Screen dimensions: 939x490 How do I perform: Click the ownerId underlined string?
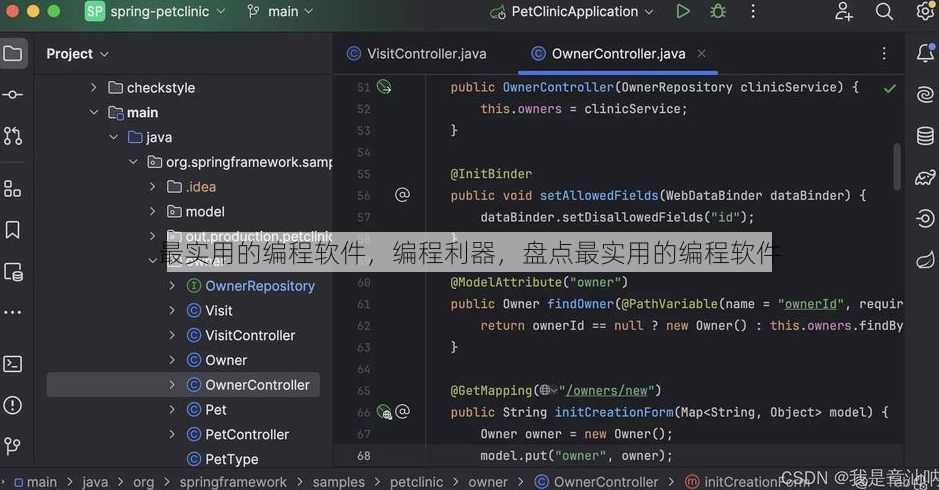810,304
